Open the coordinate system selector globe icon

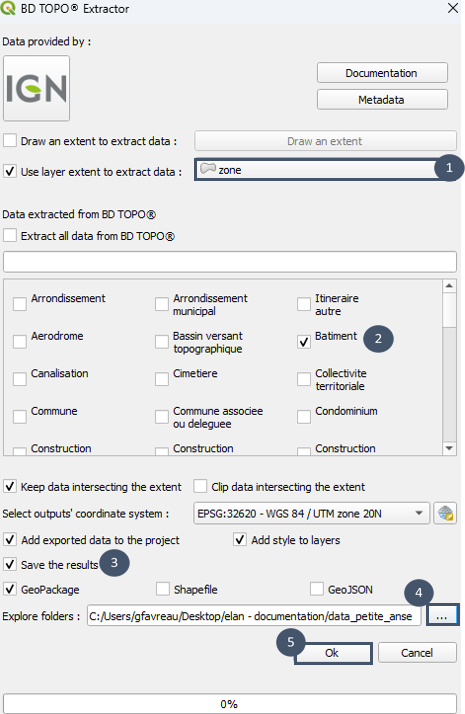point(445,513)
